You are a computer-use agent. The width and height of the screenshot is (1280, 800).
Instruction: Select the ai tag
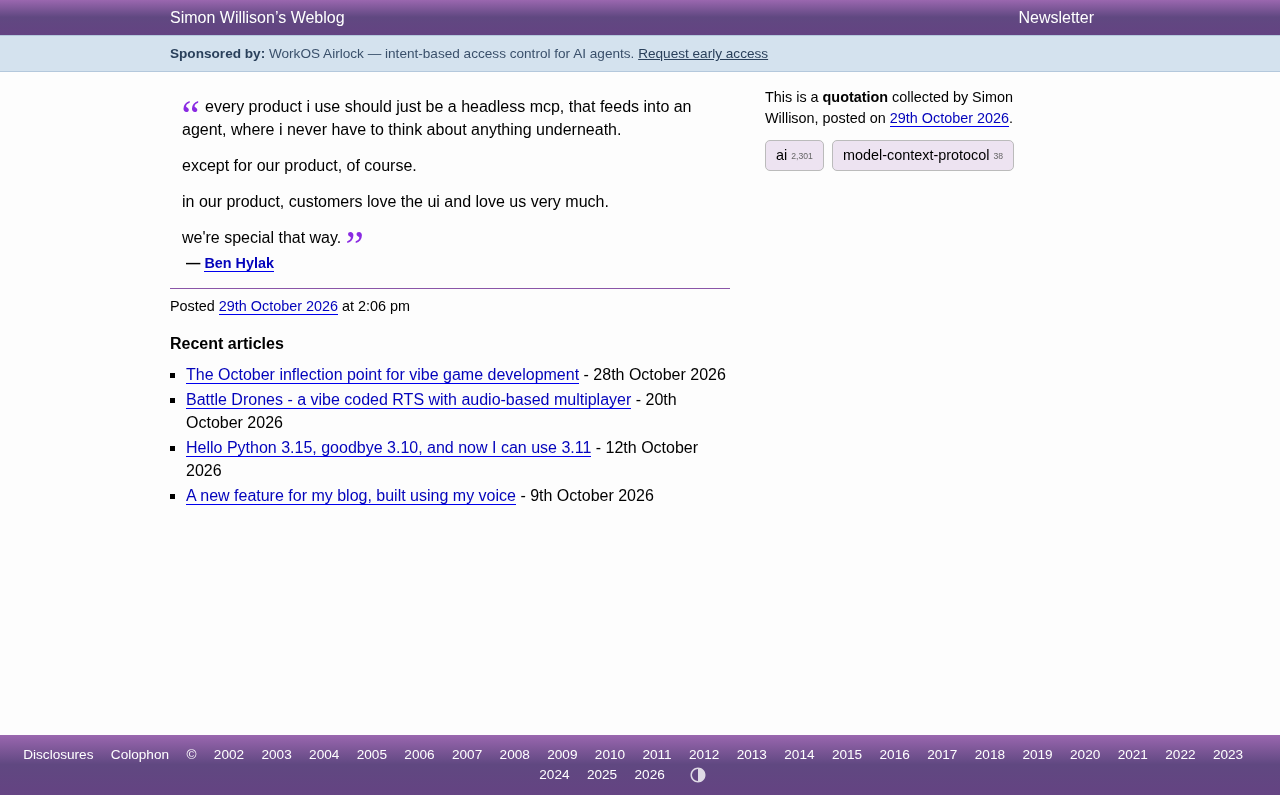(794, 155)
